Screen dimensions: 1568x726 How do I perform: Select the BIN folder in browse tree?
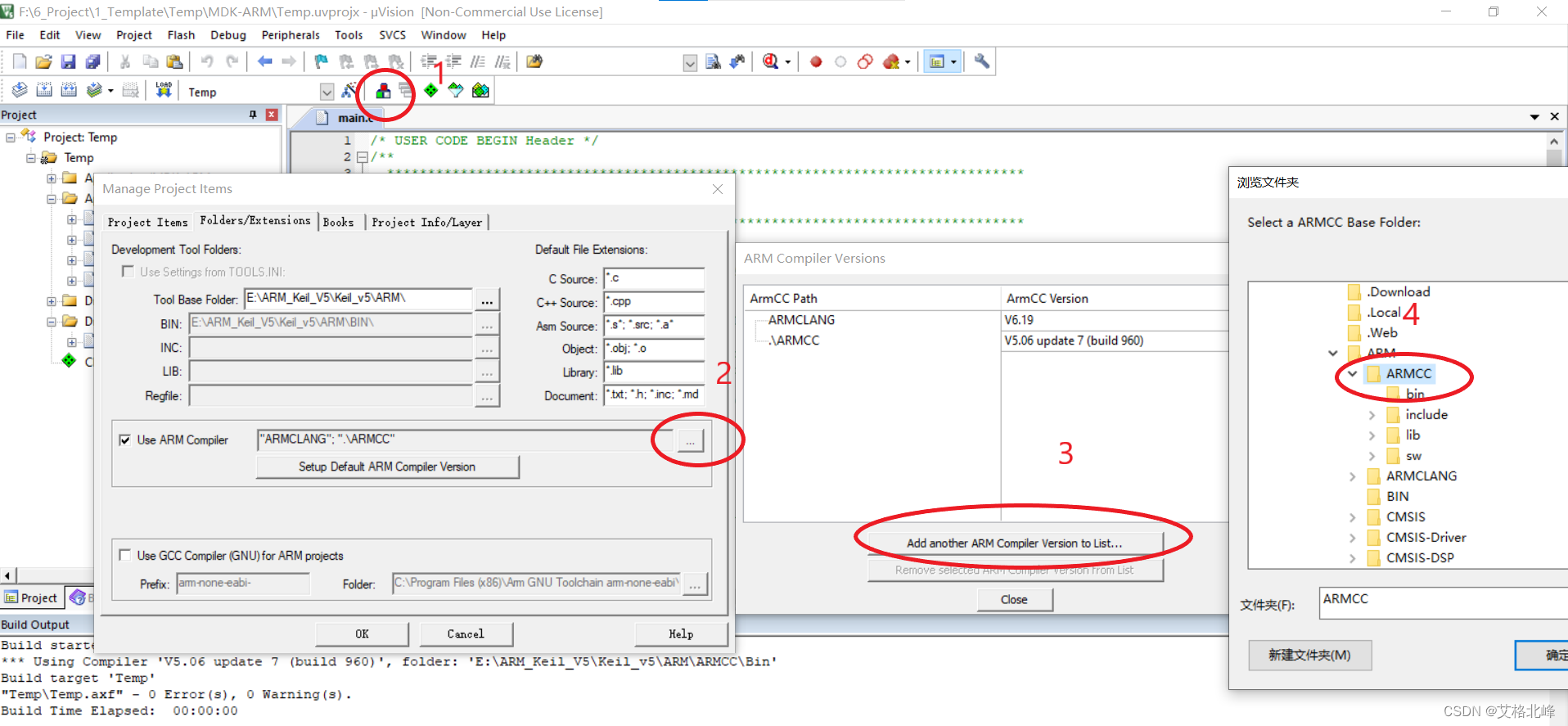[1397, 497]
